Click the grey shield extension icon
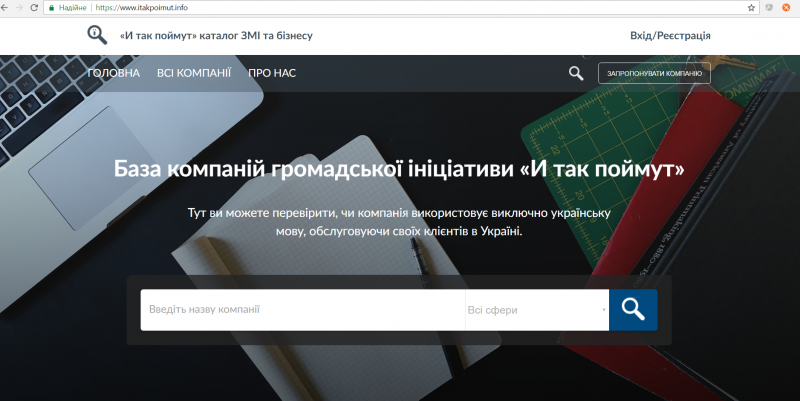 [769, 8]
